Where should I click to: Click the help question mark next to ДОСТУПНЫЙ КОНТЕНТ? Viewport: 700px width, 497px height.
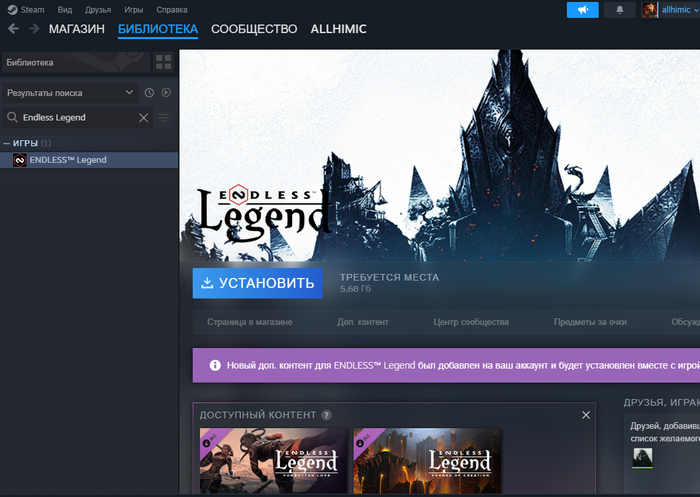326,415
